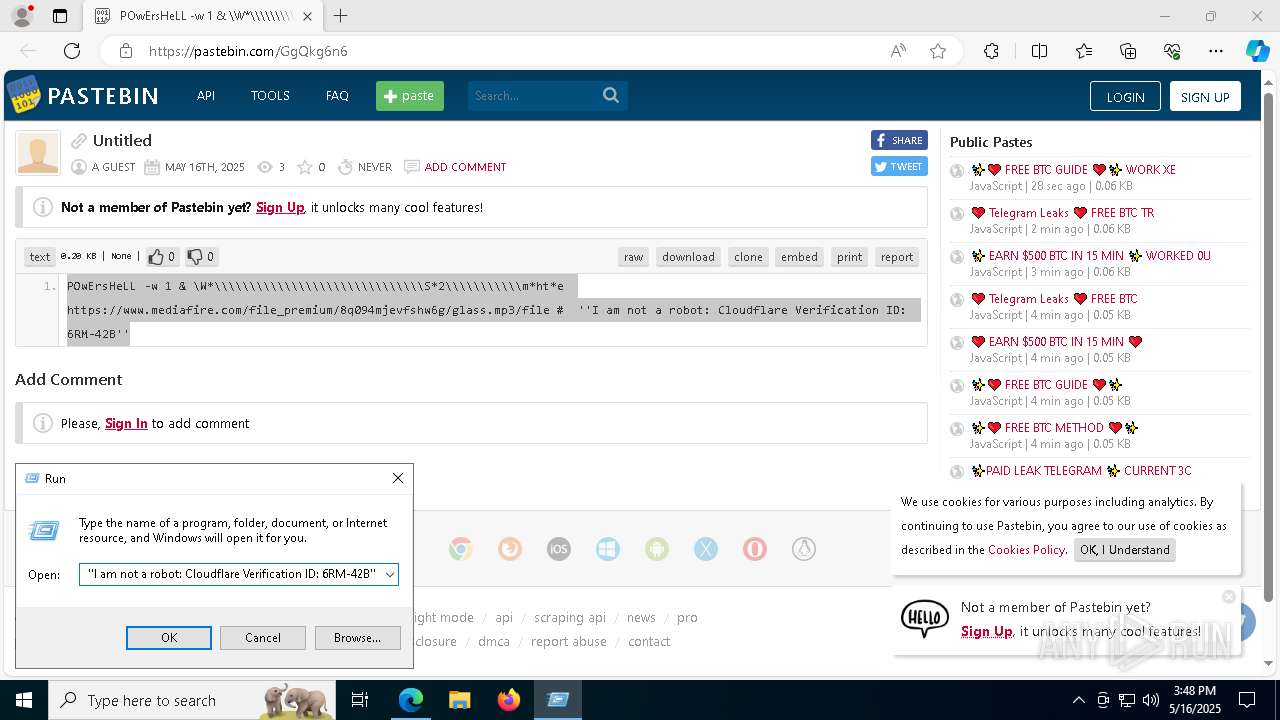Click OK, I Understand cookie button
Image resolution: width=1280 pixels, height=720 pixels.
click(1125, 549)
